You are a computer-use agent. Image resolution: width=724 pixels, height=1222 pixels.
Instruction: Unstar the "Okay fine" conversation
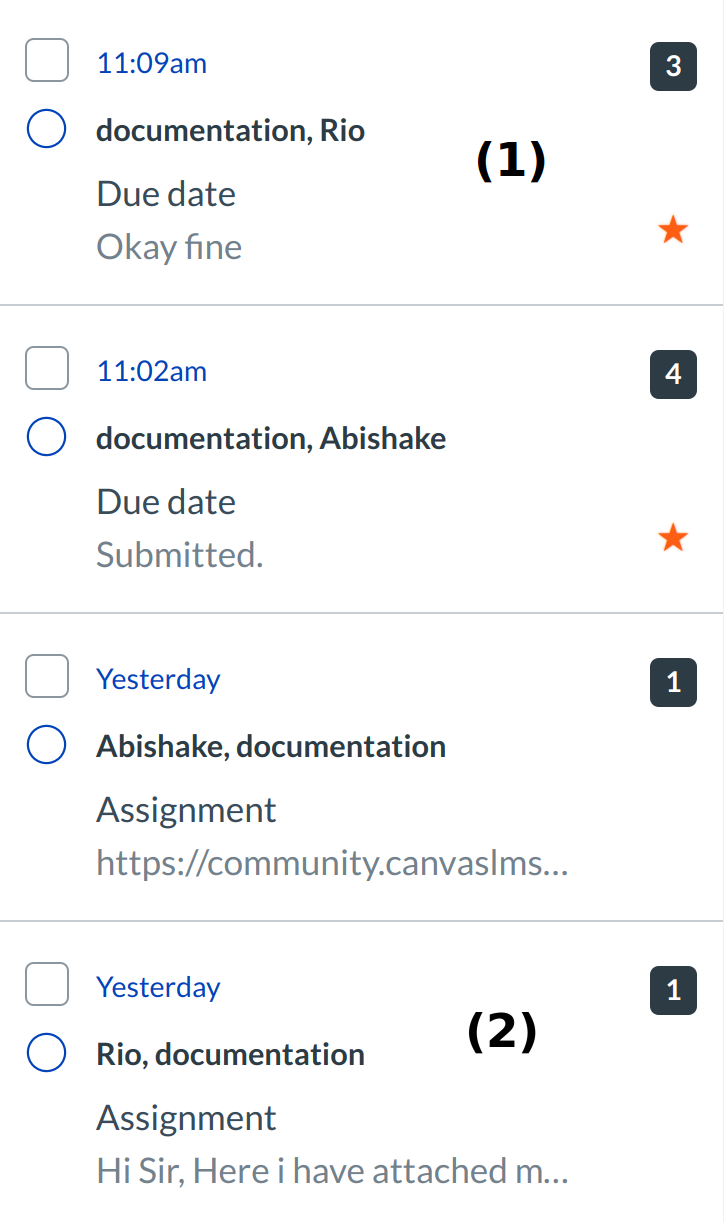(673, 231)
